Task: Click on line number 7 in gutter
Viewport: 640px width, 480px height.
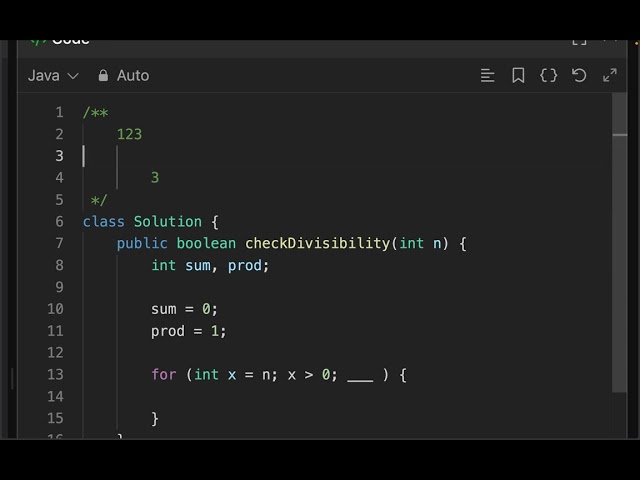Action: click(60, 243)
